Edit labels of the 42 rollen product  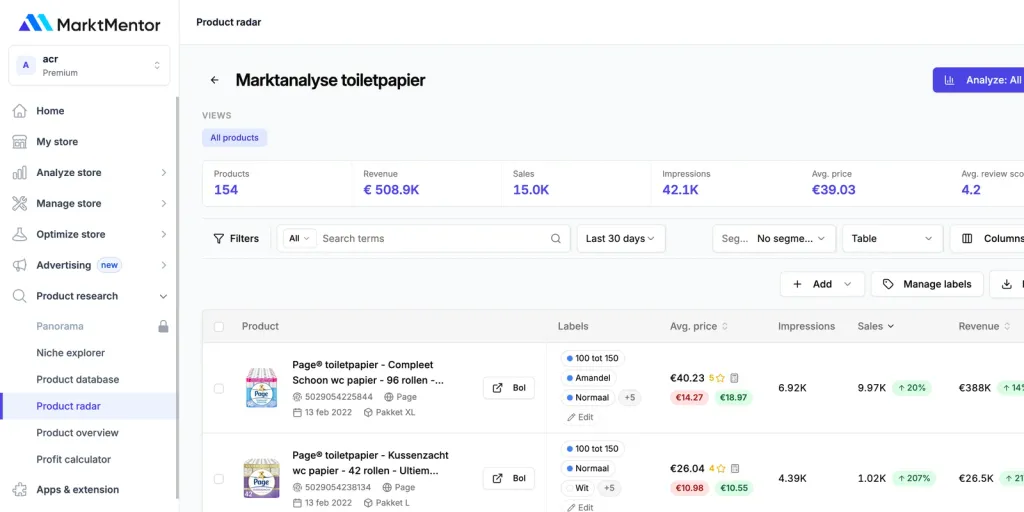tap(580, 507)
